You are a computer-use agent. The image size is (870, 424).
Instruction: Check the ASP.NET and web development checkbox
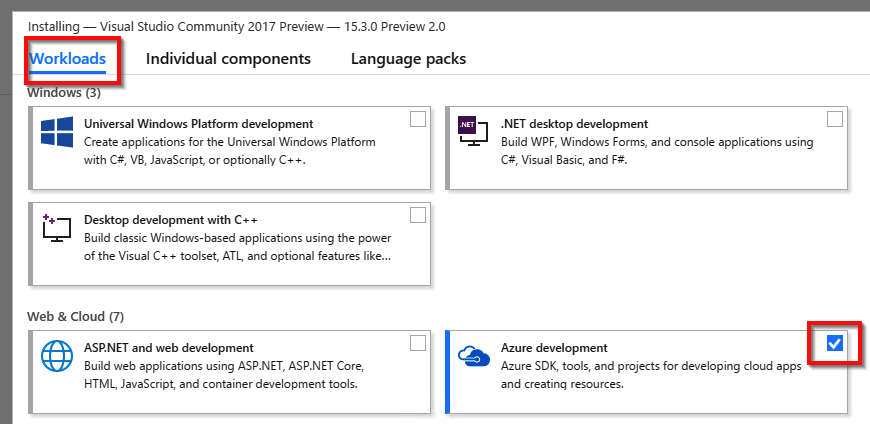[x=418, y=344]
